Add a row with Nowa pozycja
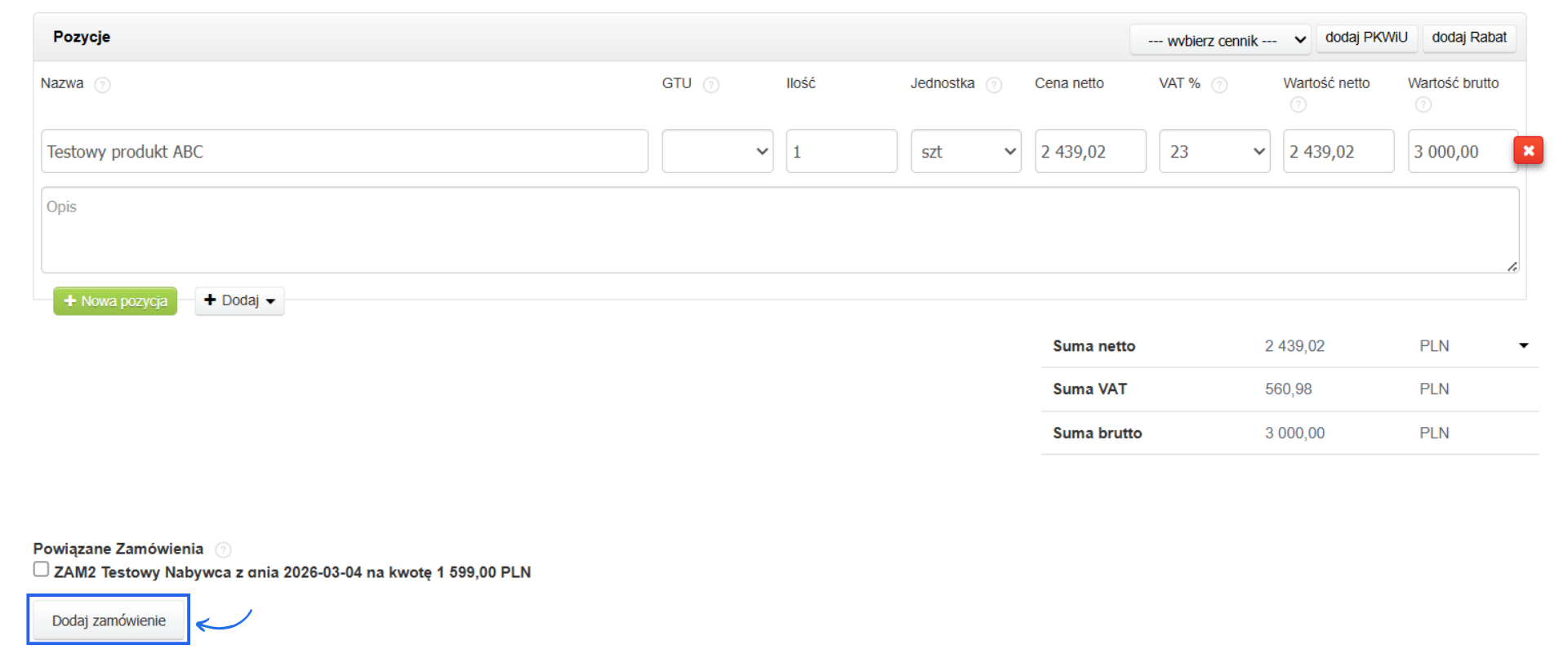 [x=115, y=300]
